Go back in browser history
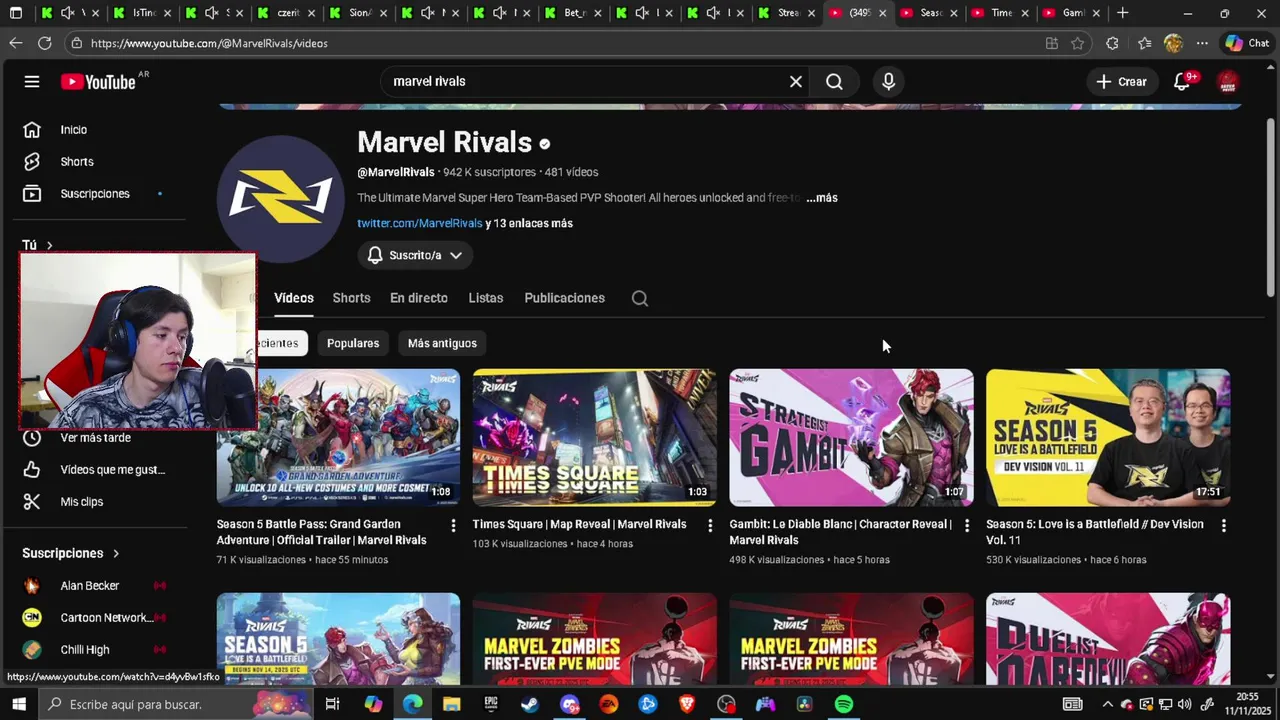The width and height of the screenshot is (1280, 720). pos(15,43)
